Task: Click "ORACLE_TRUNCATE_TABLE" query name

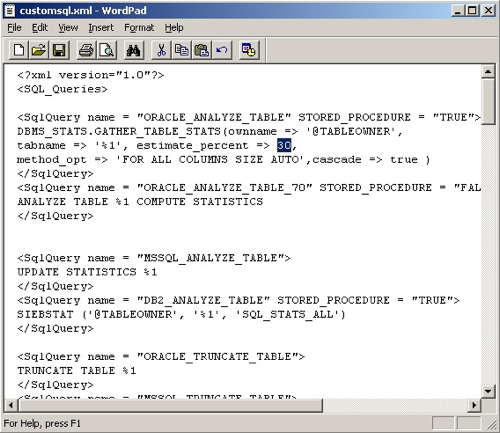Action: coord(217,357)
